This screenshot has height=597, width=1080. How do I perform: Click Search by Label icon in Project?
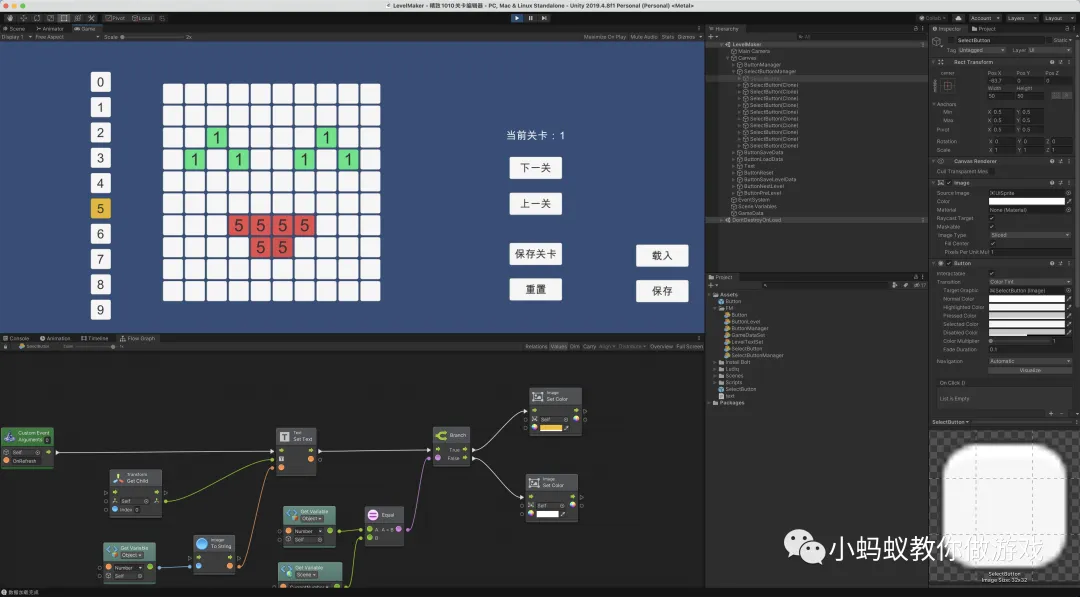pyautogui.click(x=904, y=284)
